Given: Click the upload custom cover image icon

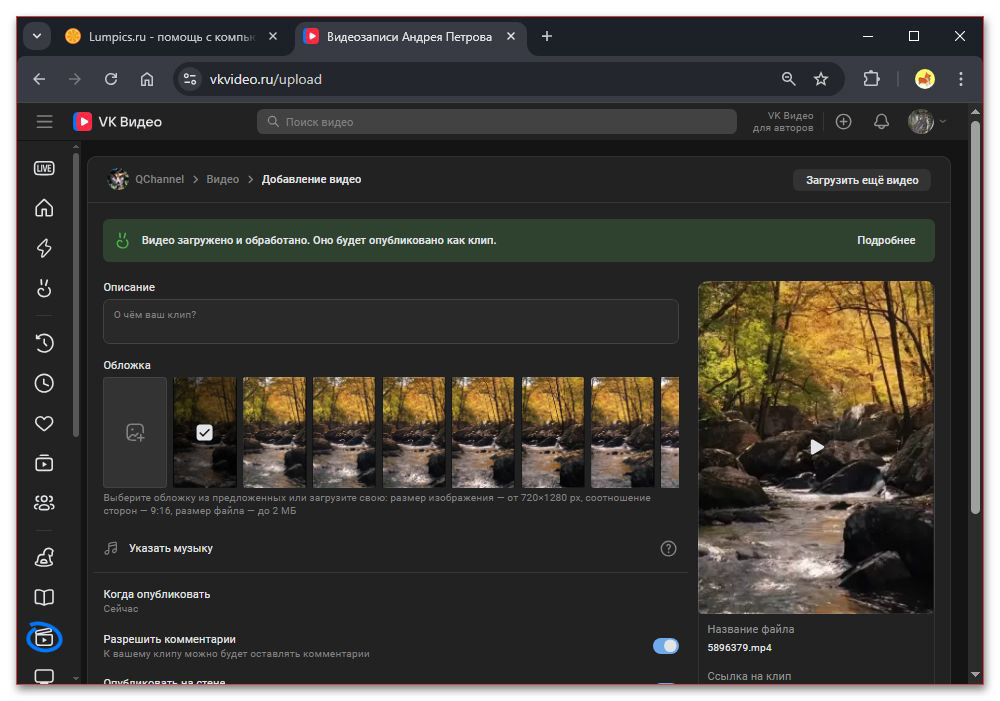Looking at the screenshot, I should click(x=135, y=432).
